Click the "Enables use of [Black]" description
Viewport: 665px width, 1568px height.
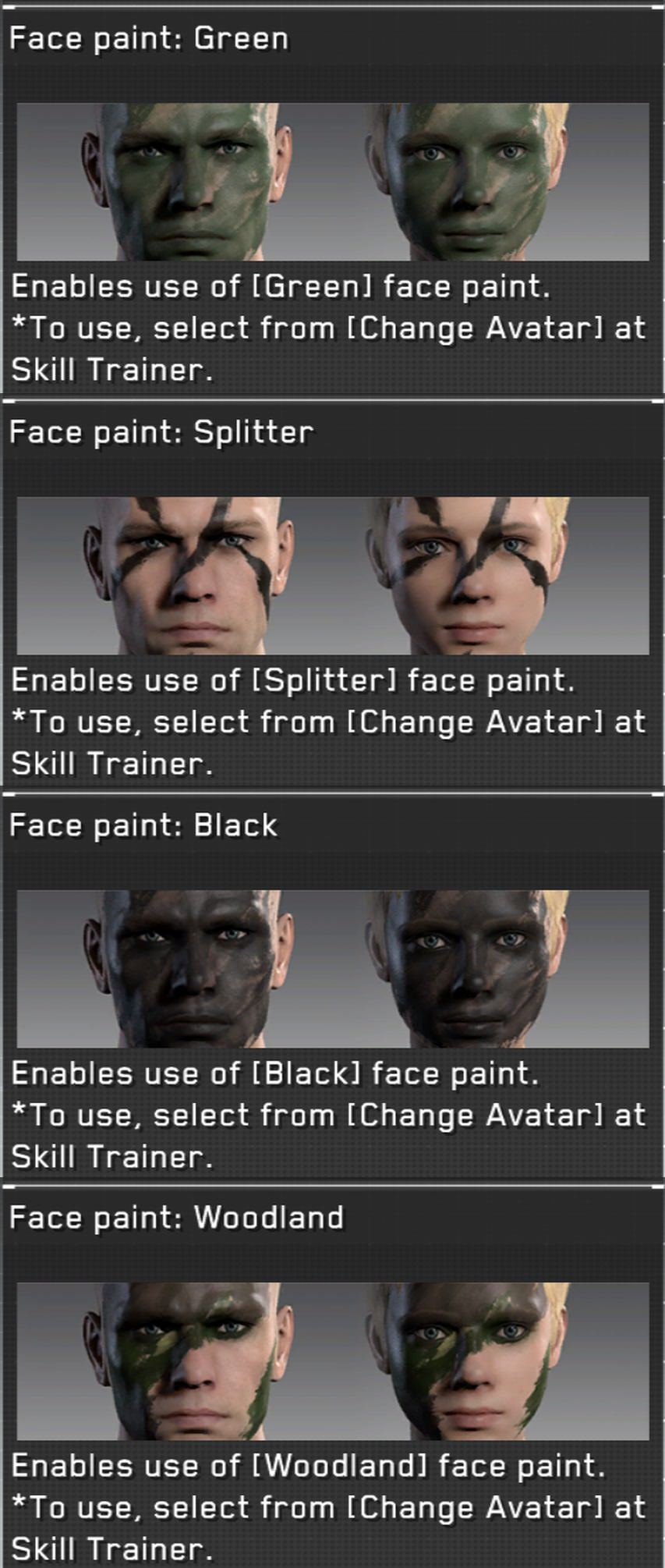click(x=275, y=1073)
